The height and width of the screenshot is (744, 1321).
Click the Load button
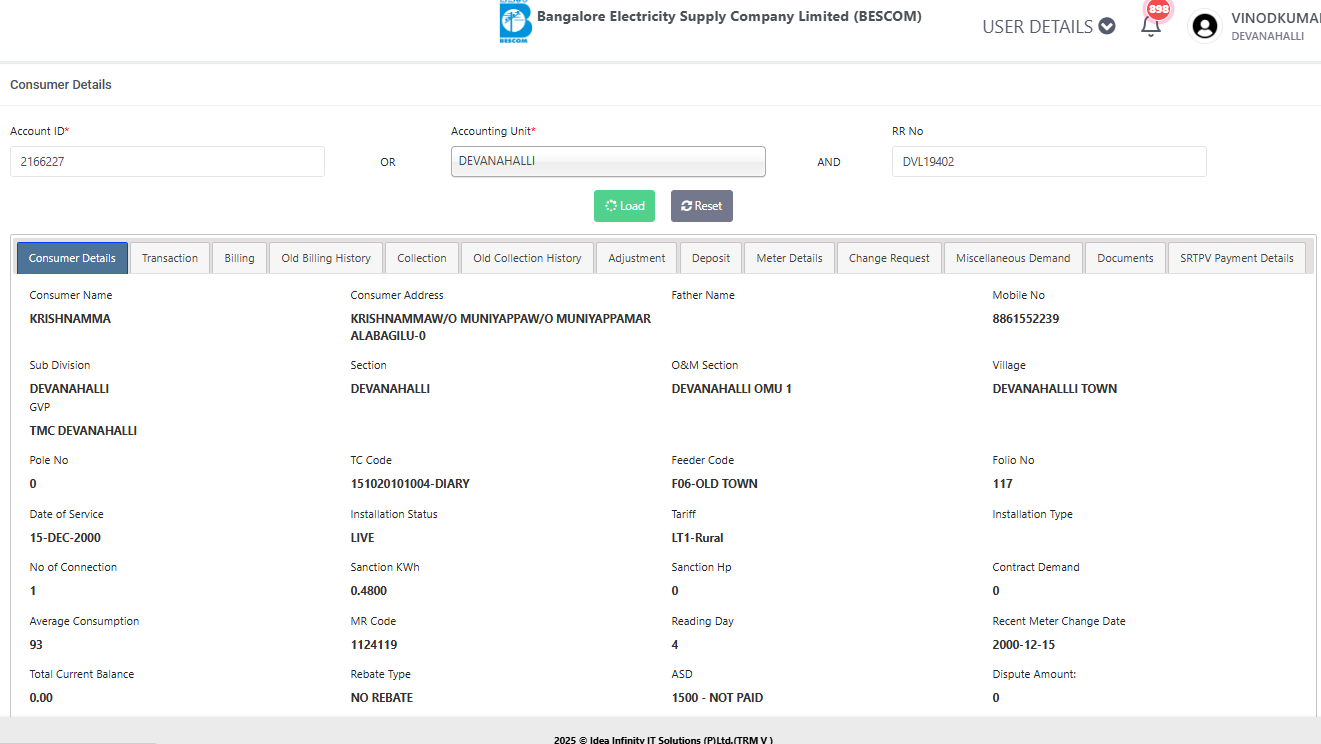624,206
